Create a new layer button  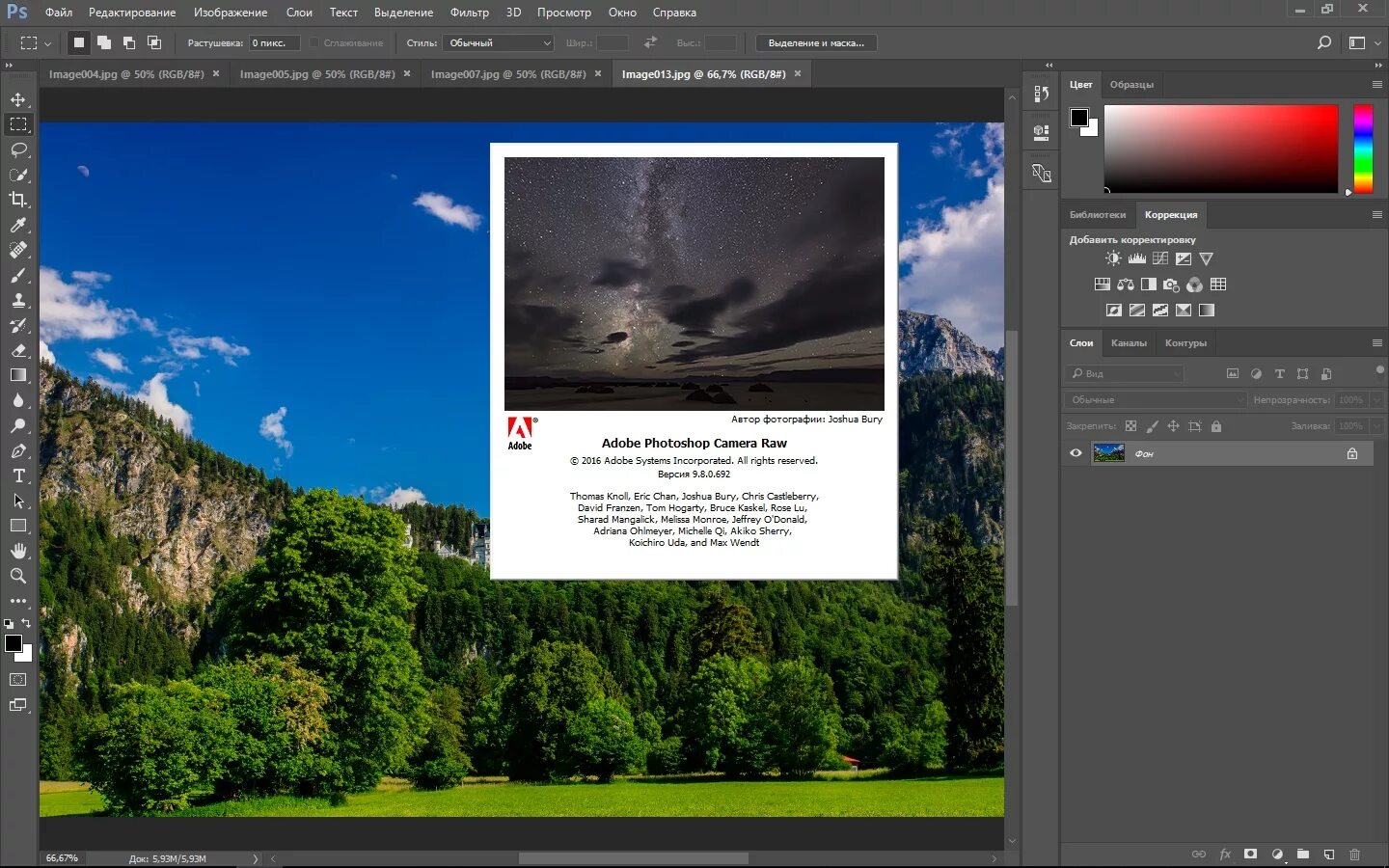[x=1328, y=854]
